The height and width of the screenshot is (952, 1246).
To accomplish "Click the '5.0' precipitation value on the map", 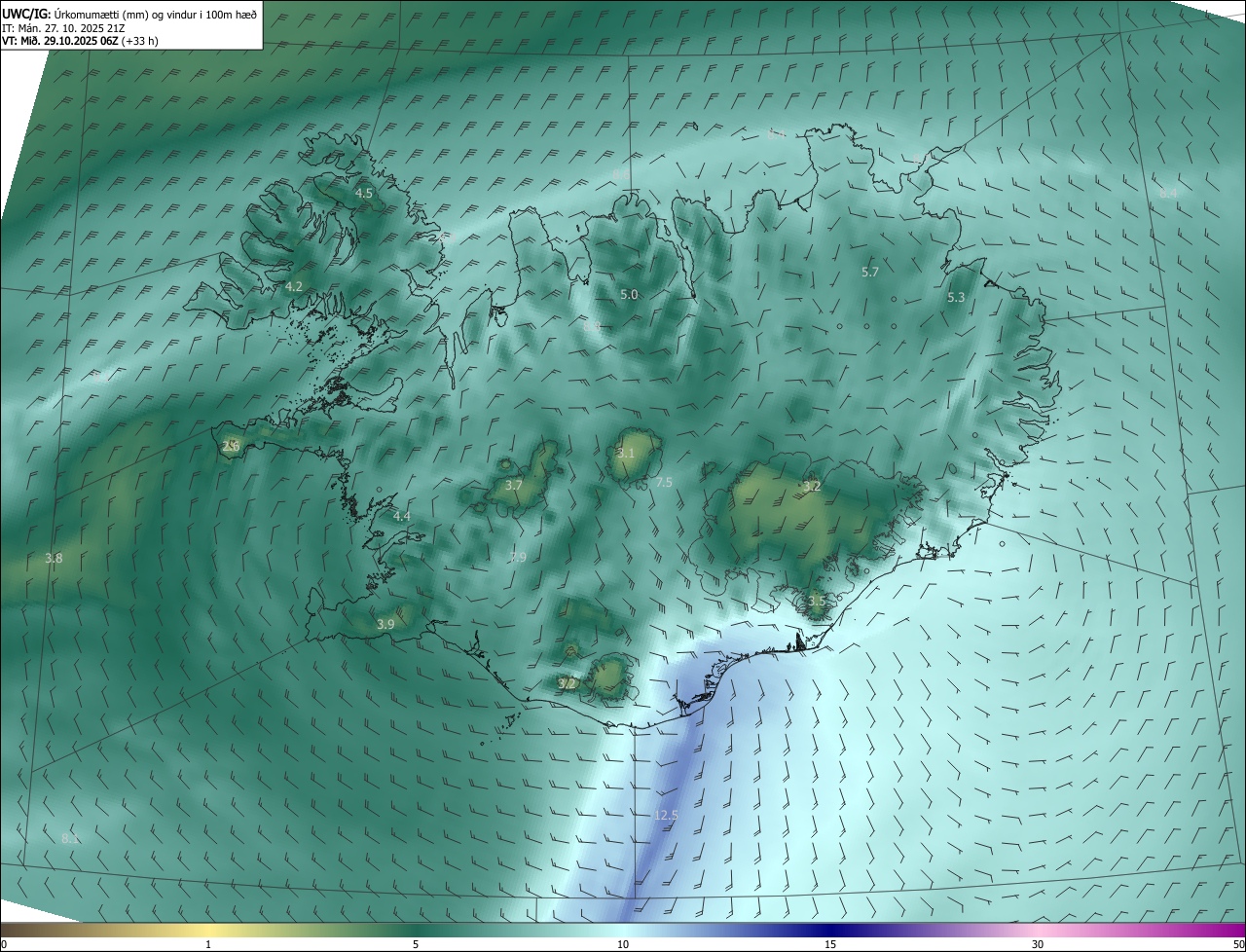I will click(x=629, y=294).
